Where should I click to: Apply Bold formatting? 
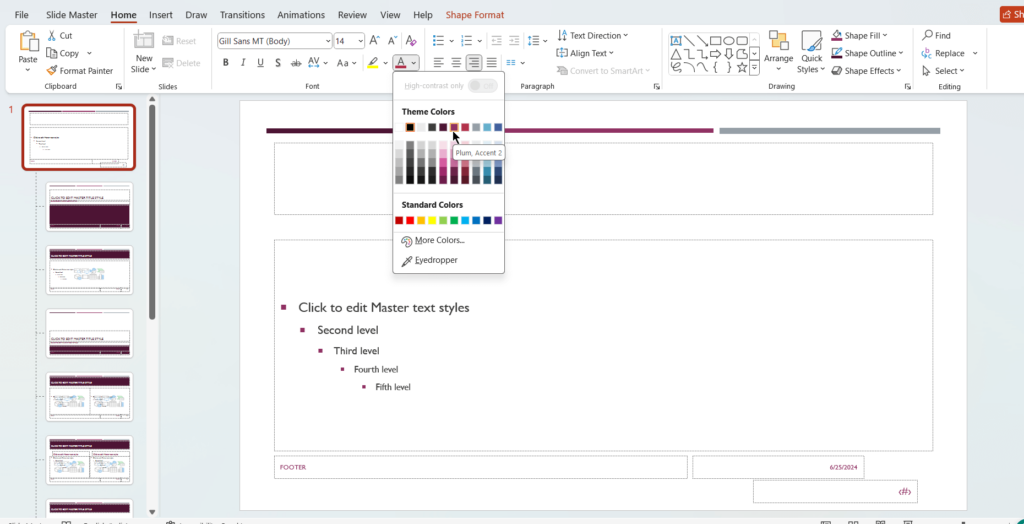226,63
